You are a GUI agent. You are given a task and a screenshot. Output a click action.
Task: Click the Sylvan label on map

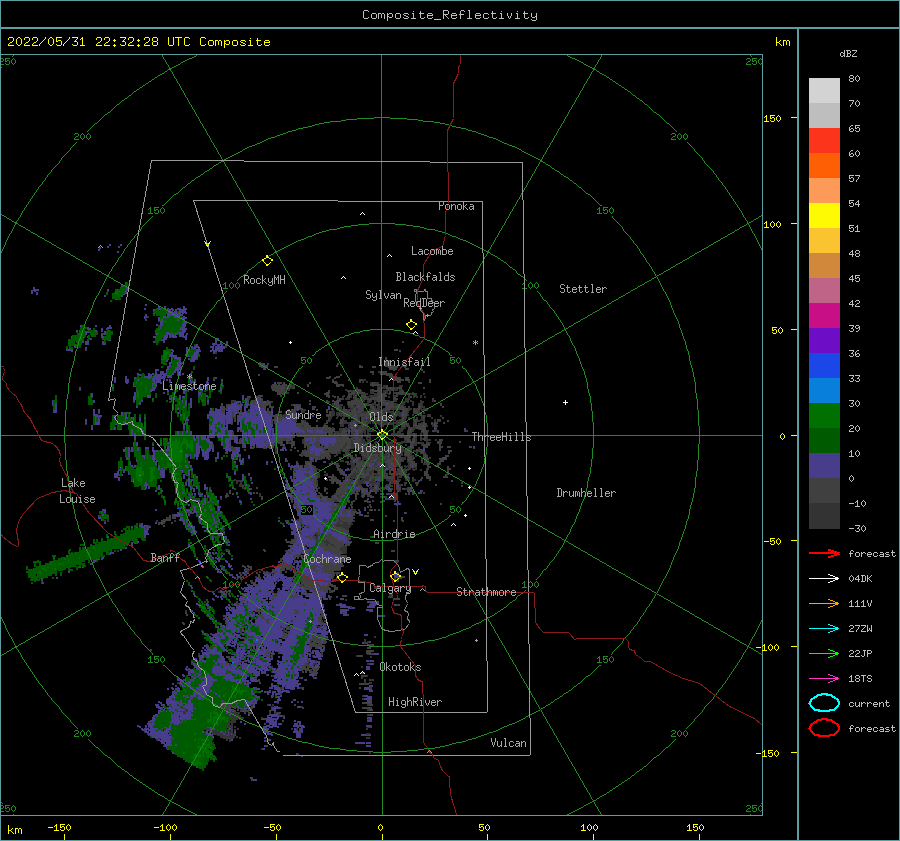click(383, 295)
